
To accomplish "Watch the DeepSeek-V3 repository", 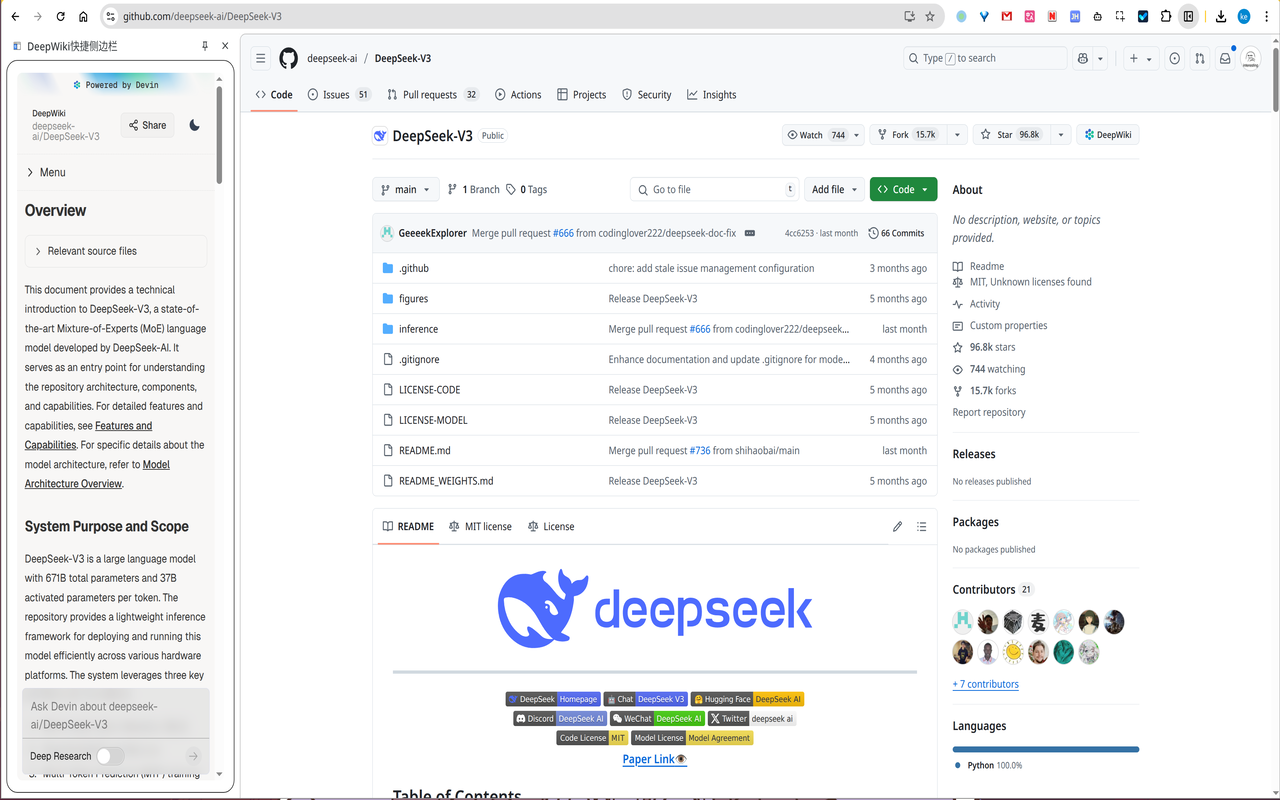I will pyautogui.click(x=817, y=134).
